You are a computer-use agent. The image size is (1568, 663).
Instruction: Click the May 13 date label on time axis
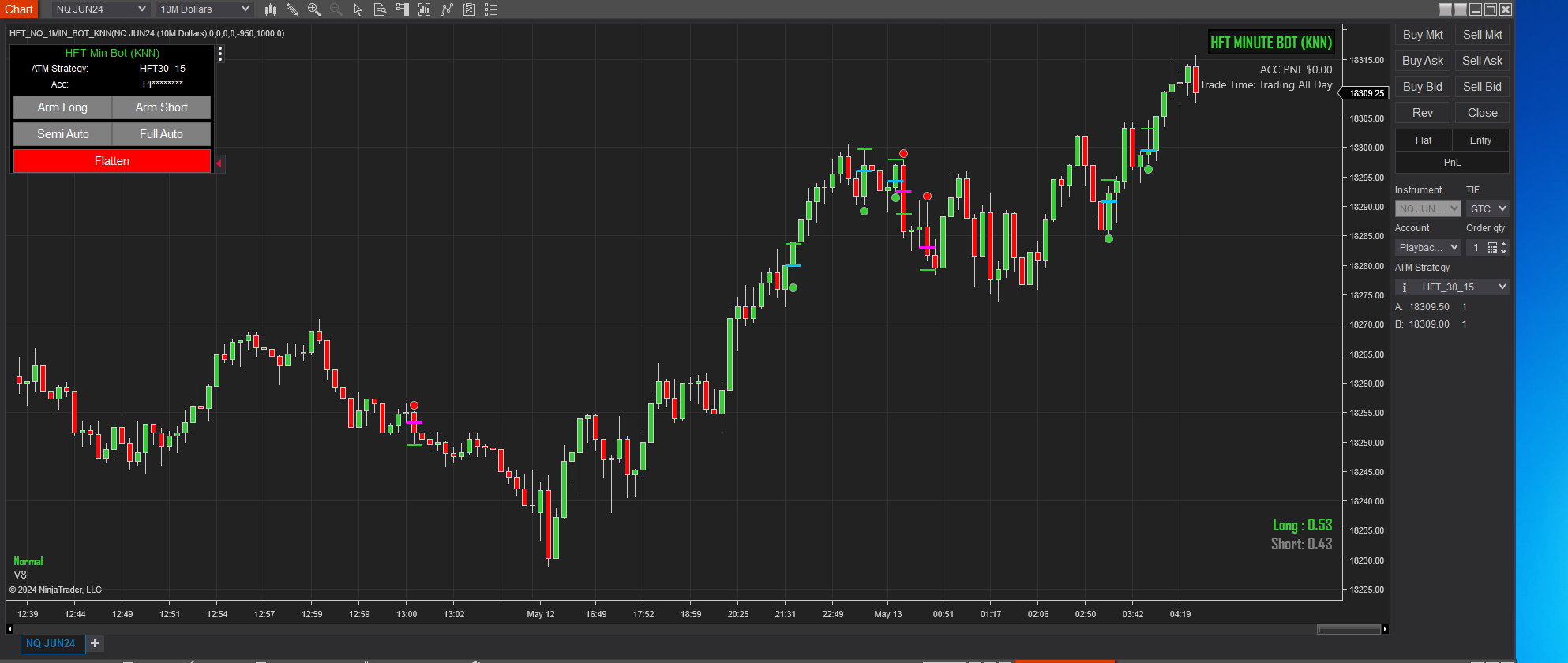pyautogui.click(x=888, y=614)
